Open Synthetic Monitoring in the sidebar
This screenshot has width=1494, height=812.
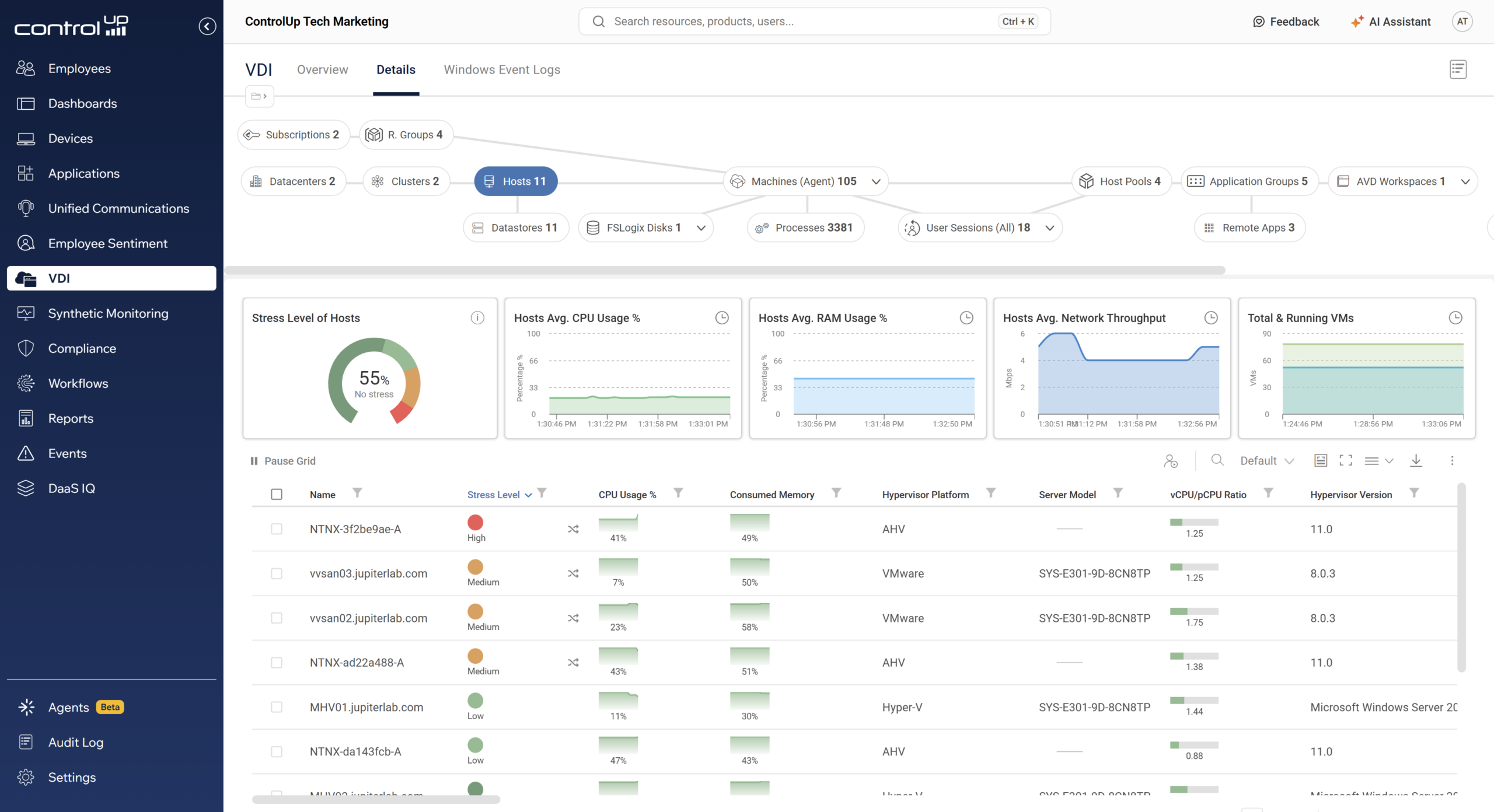click(x=111, y=313)
